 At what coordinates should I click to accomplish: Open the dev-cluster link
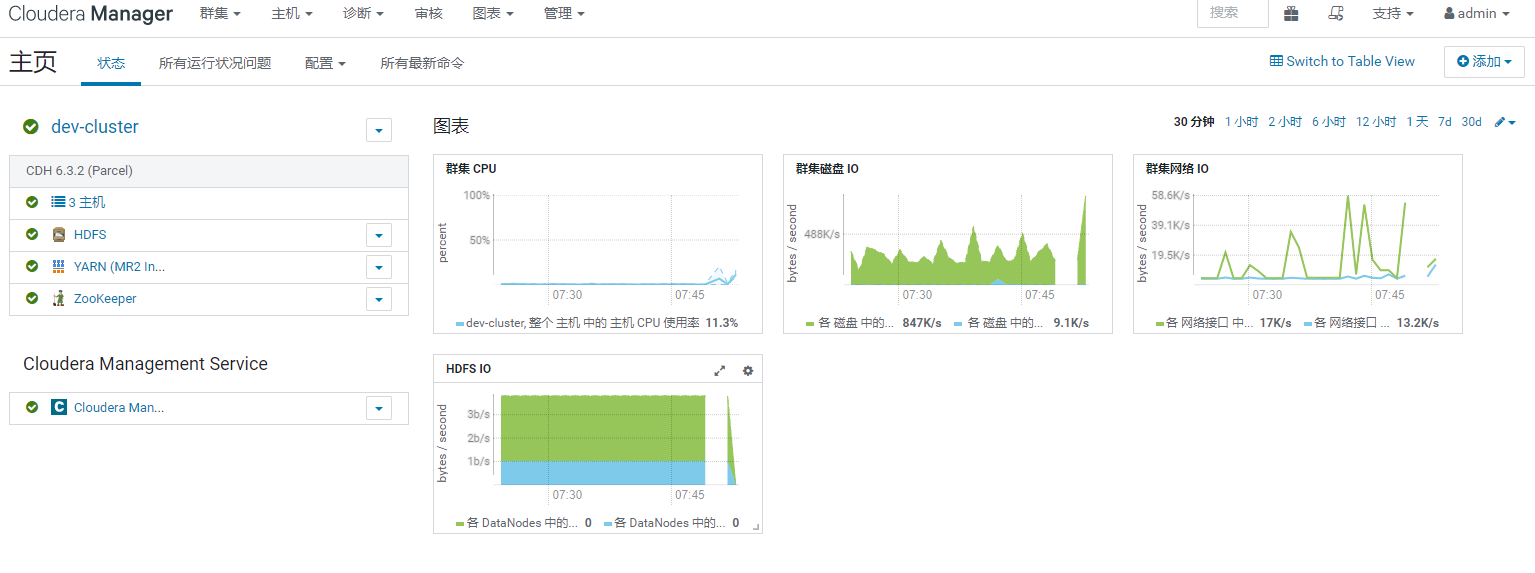click(95, 127)
